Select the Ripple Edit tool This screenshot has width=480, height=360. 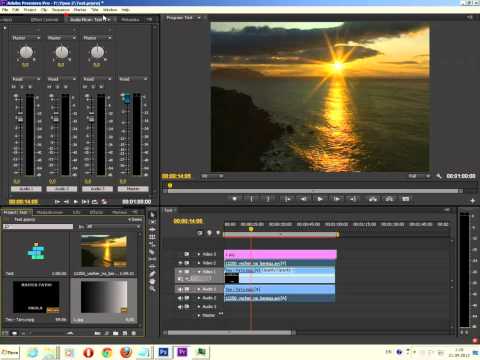point(152,230)
